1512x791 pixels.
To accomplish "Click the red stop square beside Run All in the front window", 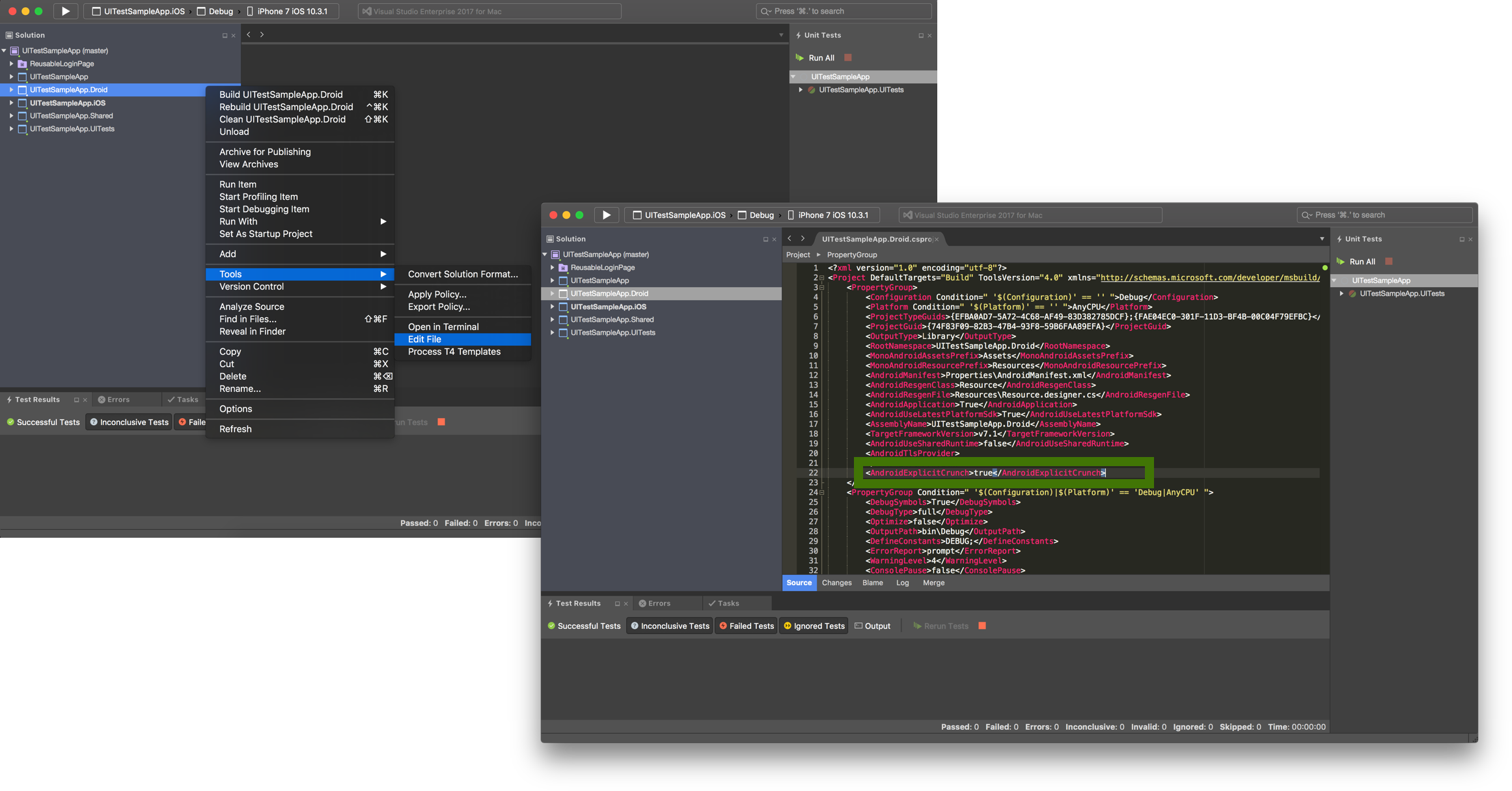I will coord(1389,262).
